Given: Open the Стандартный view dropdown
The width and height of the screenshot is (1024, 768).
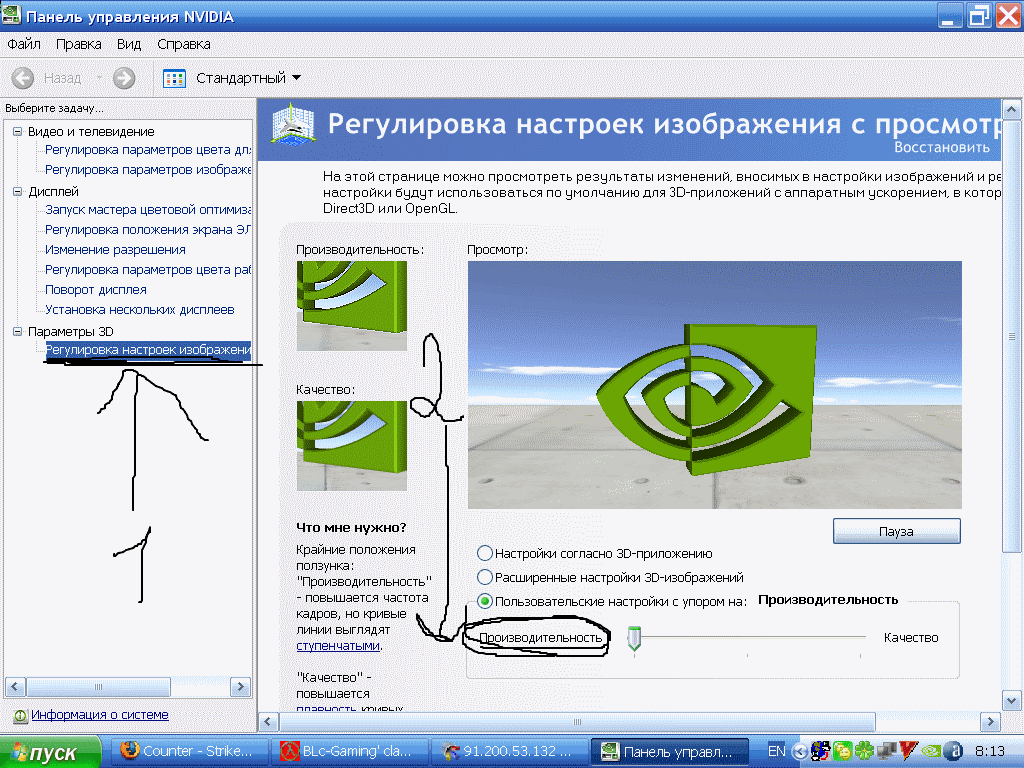Looking at the screenshot, I should (x=297, y=78).
